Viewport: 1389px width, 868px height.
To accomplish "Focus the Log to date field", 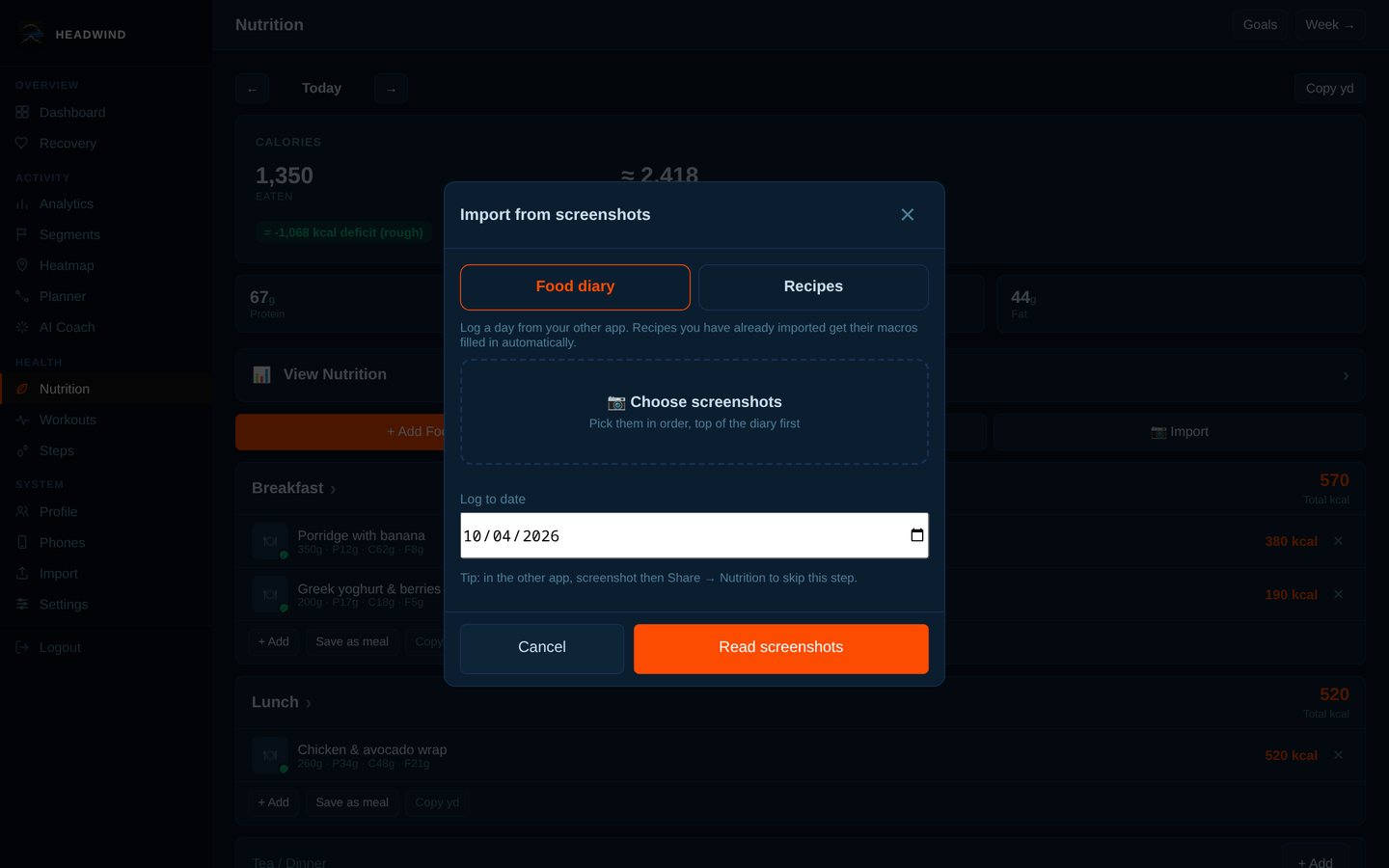I will tap(694, 535).
